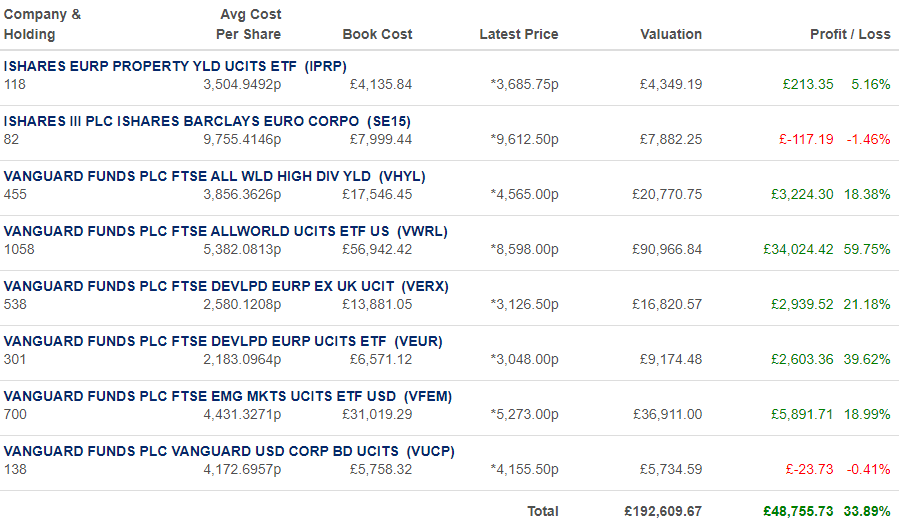Click the VUCP loss percentage -0.41%
The height and width of the screenshot is (523, 899).
click(x=868, y=470)
